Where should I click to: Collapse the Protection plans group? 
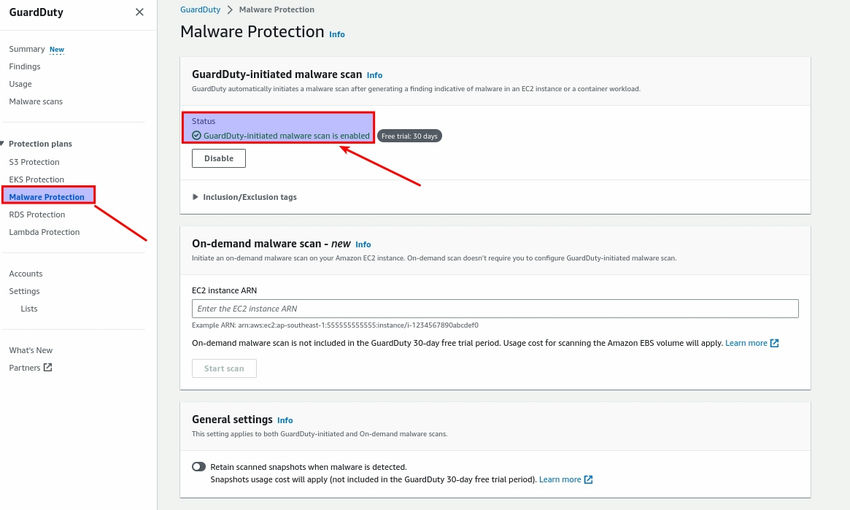(x=3, y=144)
